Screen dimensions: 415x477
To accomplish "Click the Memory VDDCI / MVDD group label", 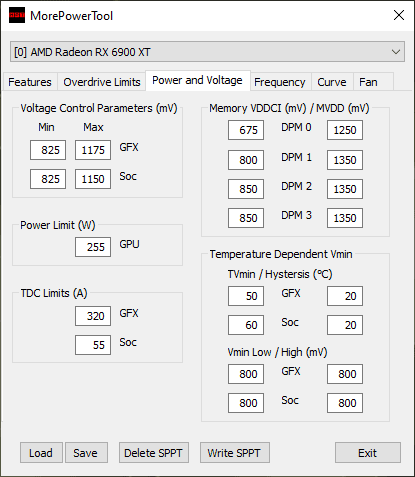I will 289,108.
